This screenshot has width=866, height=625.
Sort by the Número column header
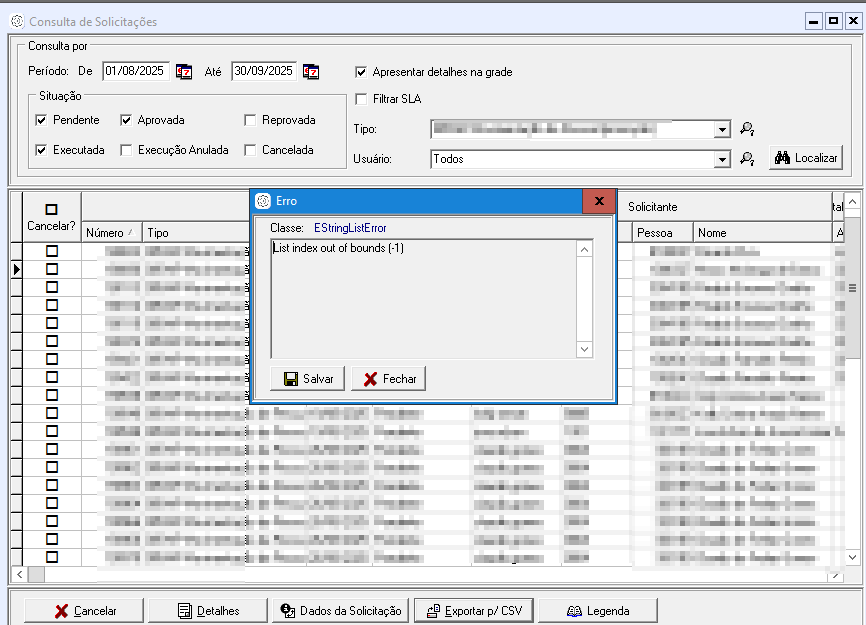pos(111,233)
